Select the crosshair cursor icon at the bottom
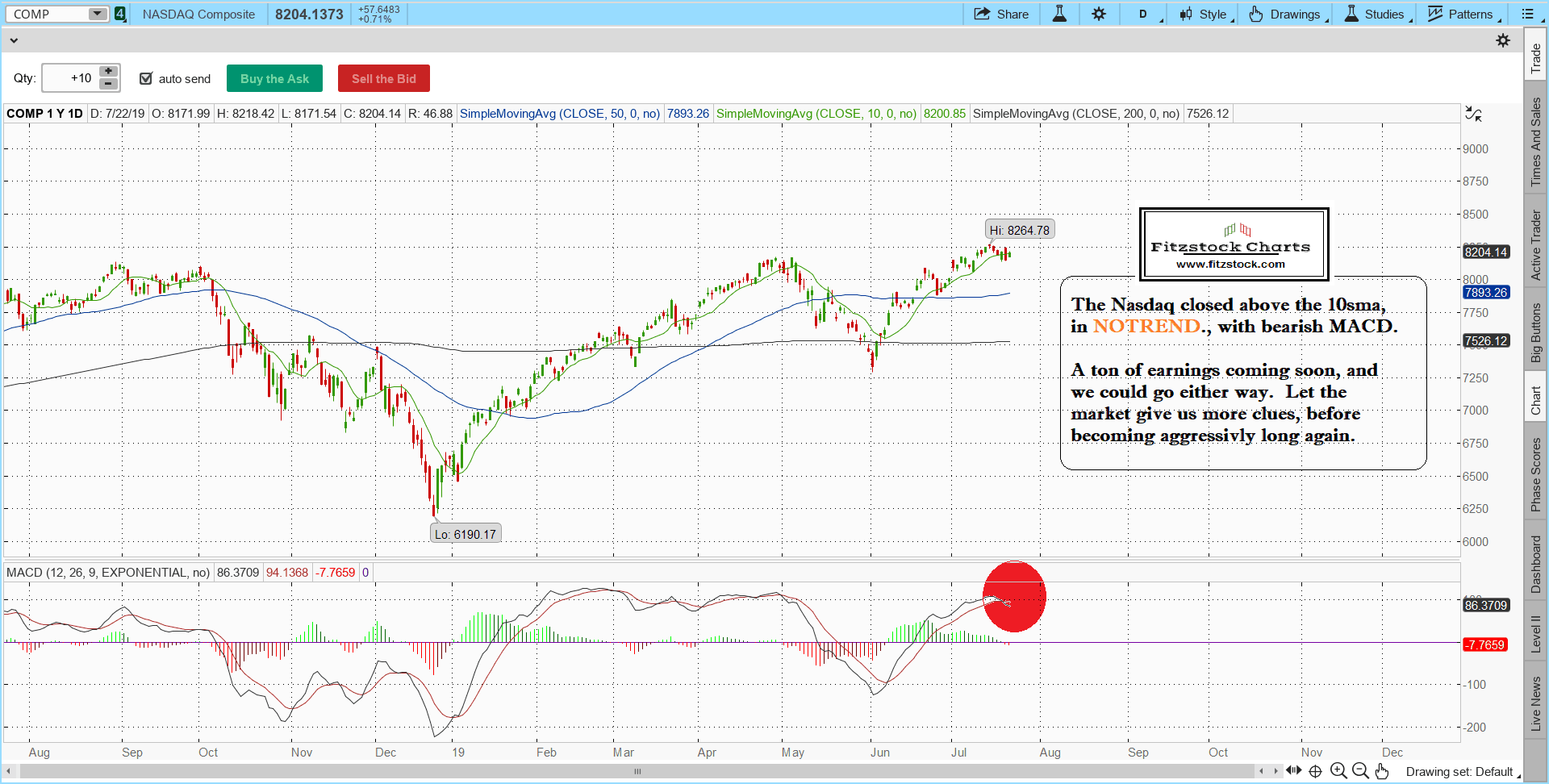This screenshot has height=784, width=1549. point(1315,771)
